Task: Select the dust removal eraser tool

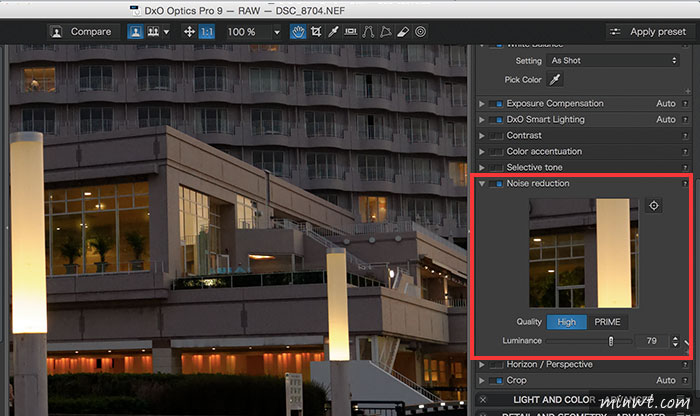Action: coord(403,32)
